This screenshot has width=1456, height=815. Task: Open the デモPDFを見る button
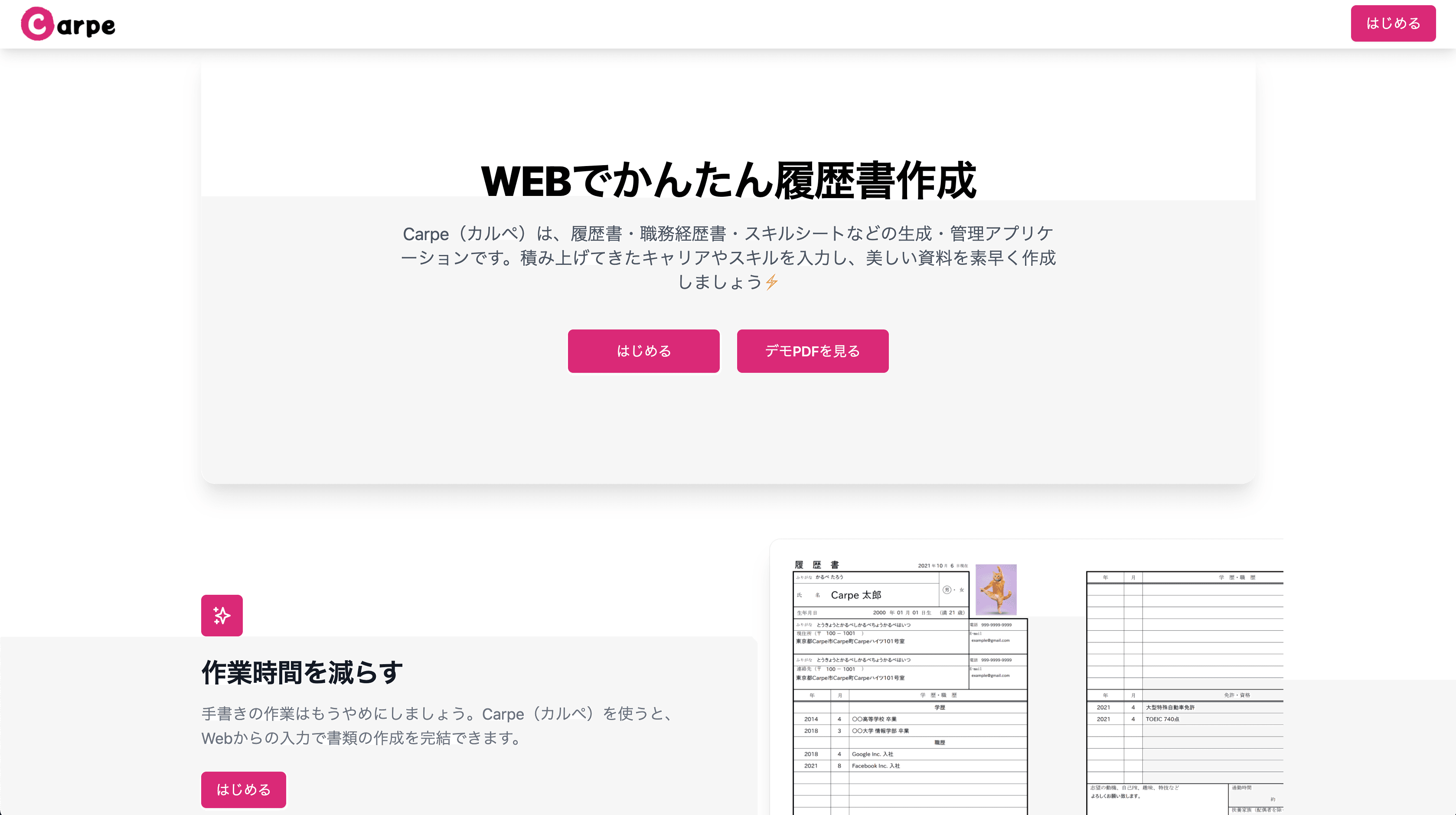click(x=812, y=351)
